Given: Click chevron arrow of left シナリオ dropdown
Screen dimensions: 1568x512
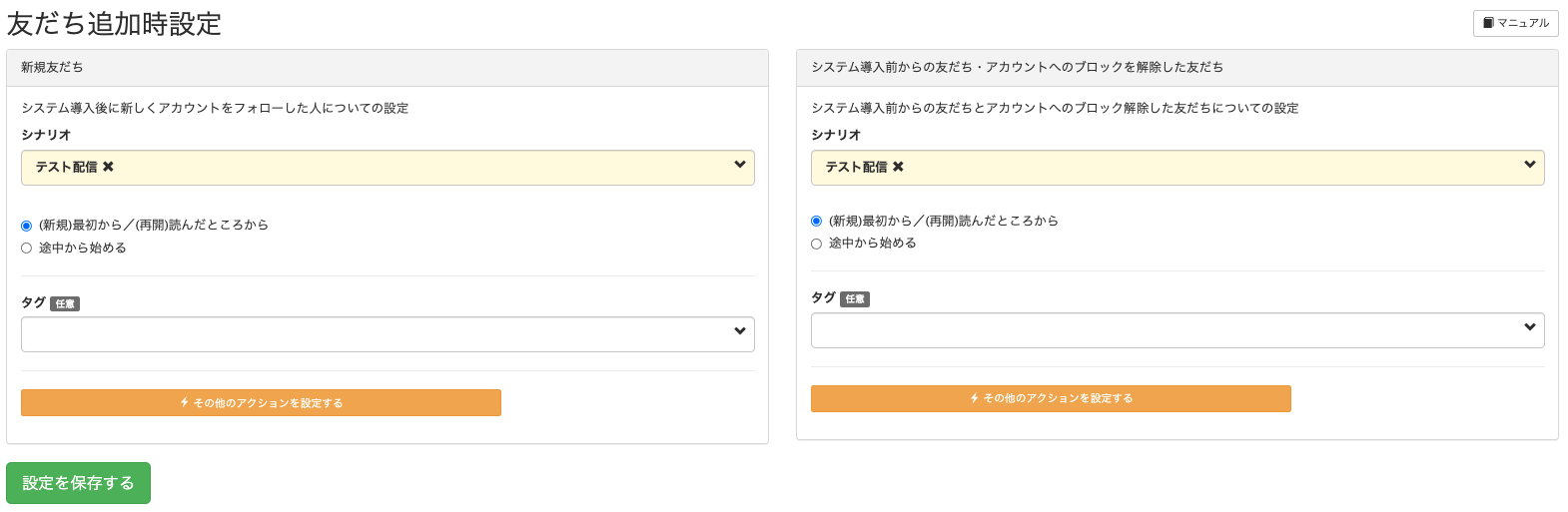Looking at the screenshot, I should pos(740,165).
